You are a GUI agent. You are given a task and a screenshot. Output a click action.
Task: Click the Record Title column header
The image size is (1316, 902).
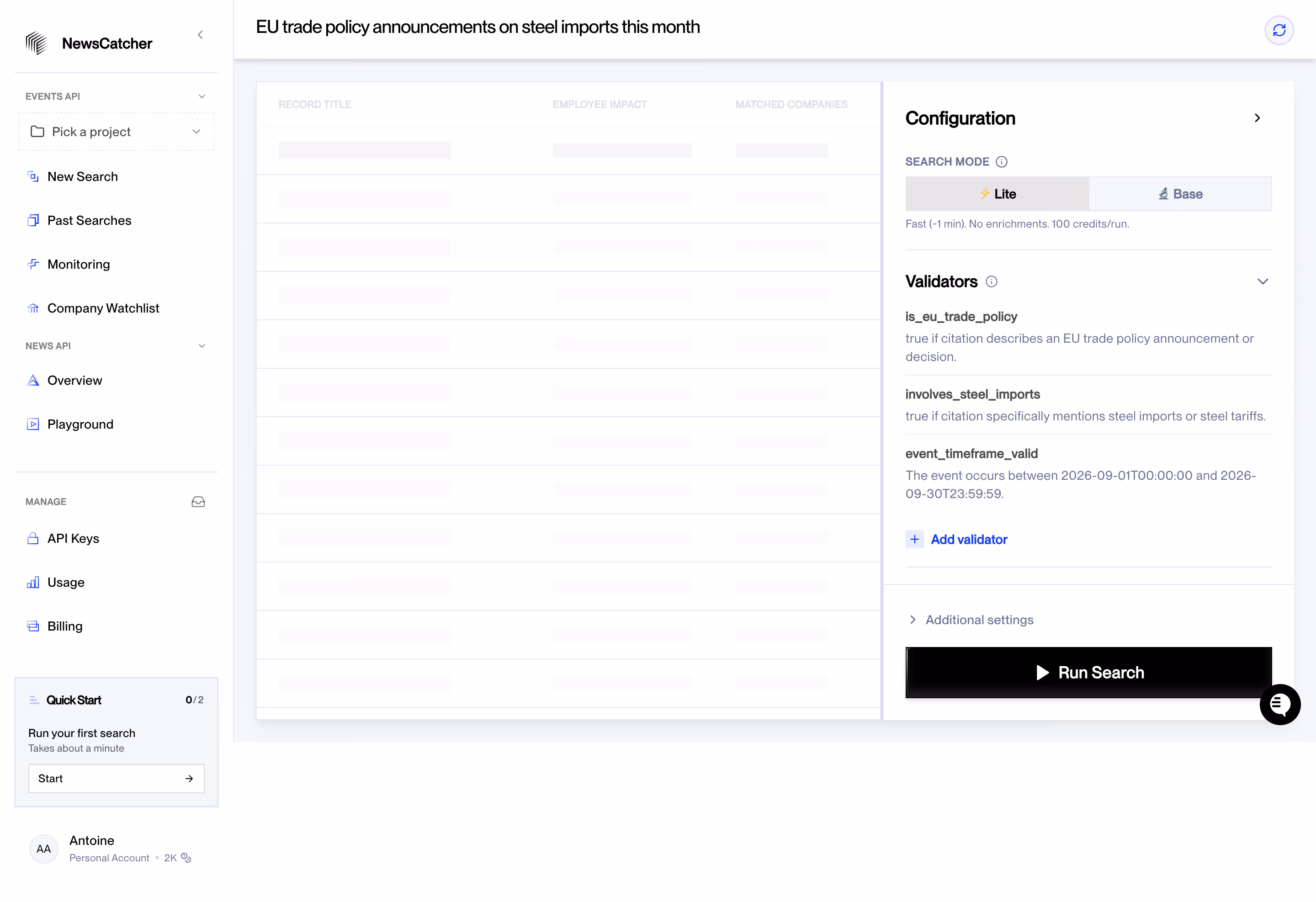(315, 104)
